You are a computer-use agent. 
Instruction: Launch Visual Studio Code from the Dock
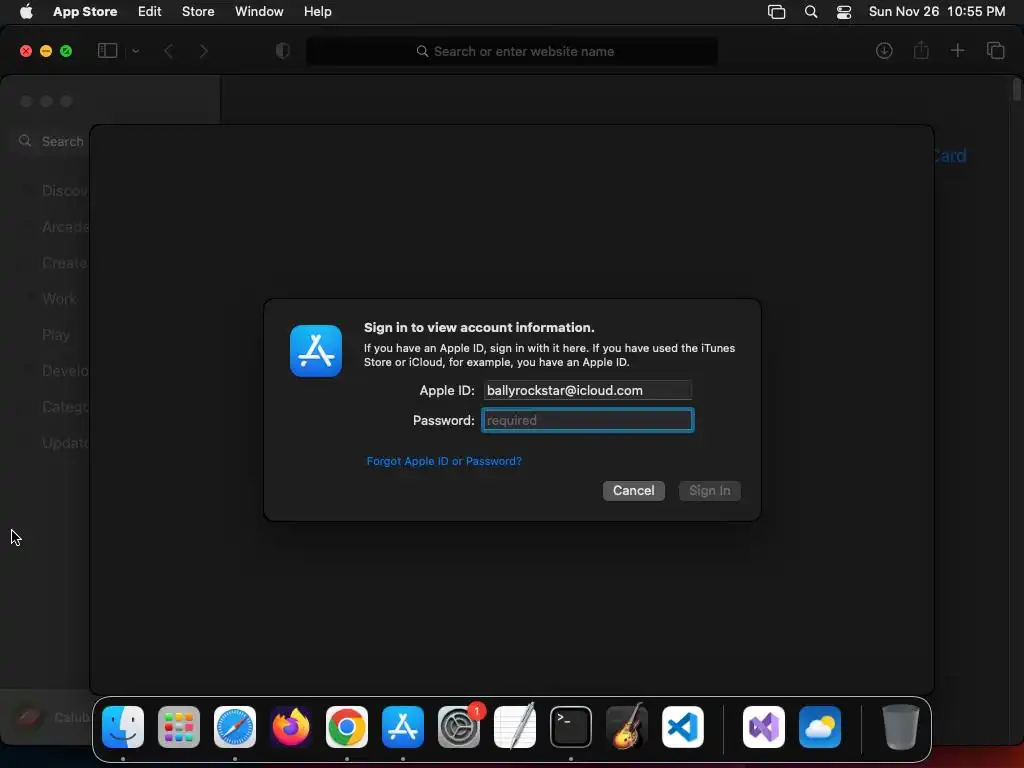(682, 727)
